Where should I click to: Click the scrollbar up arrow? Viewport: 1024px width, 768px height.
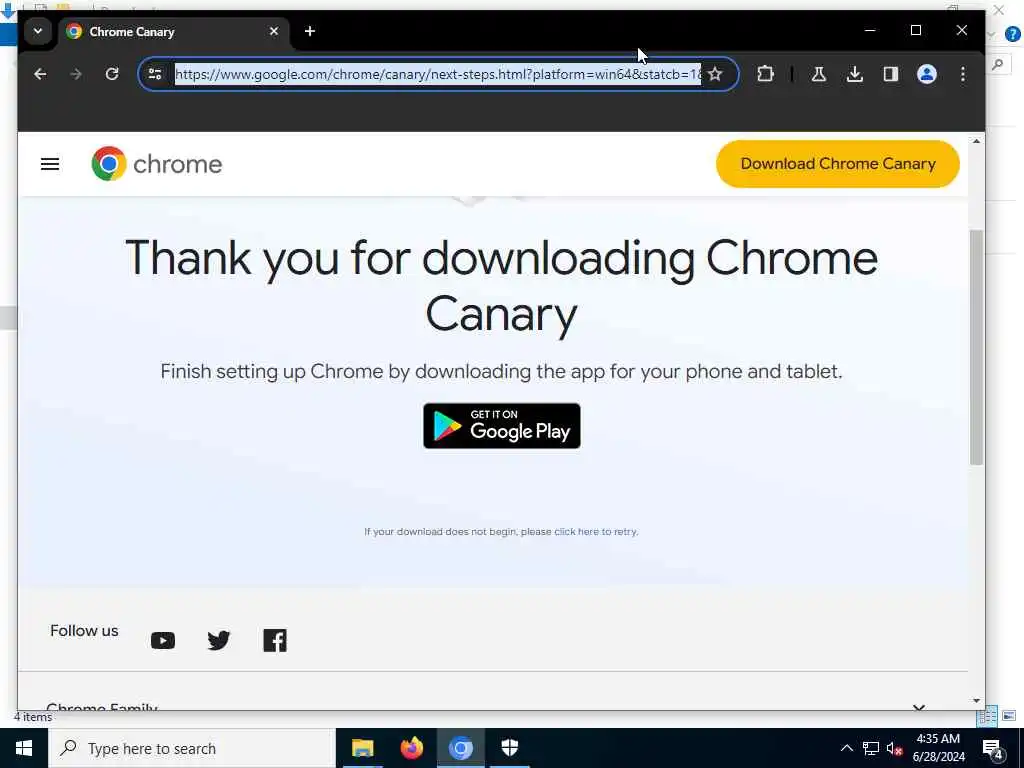(x=976, y=141)
